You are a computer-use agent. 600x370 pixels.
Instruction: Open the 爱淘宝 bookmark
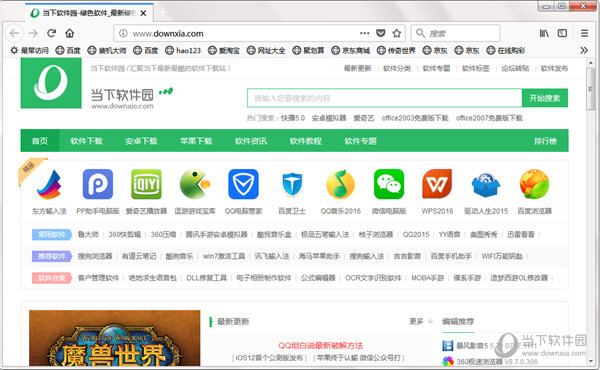coord(224,50)
